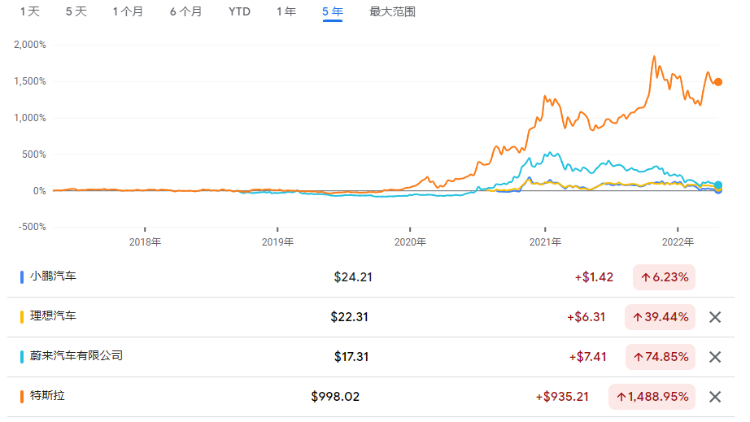
Task: Select the 5 天 time range
Action: coord(76,12)
